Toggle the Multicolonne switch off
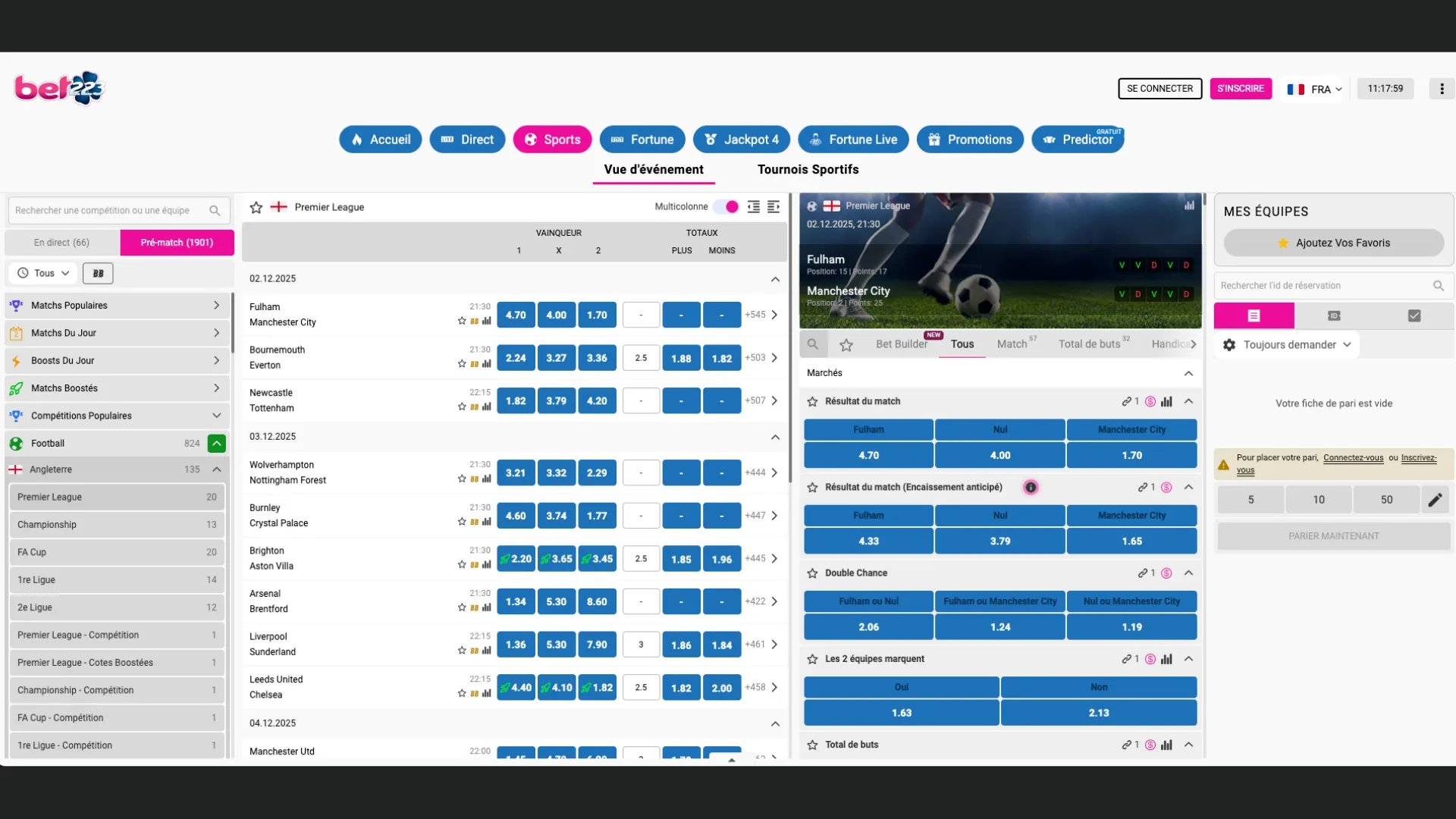 tap(726, 206)
